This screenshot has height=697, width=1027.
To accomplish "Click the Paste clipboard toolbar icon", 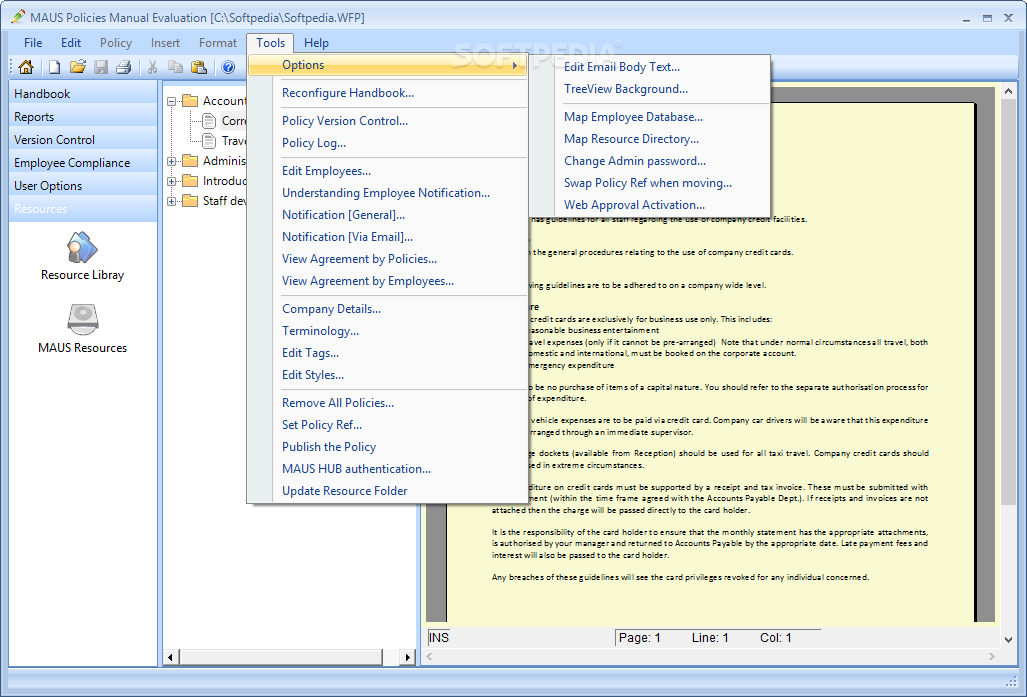I will 199,67.
